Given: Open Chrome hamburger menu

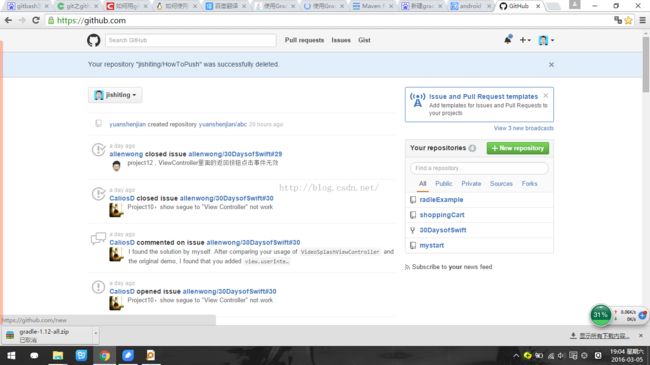Looking at the screenshot, I should tap(642, 20).
